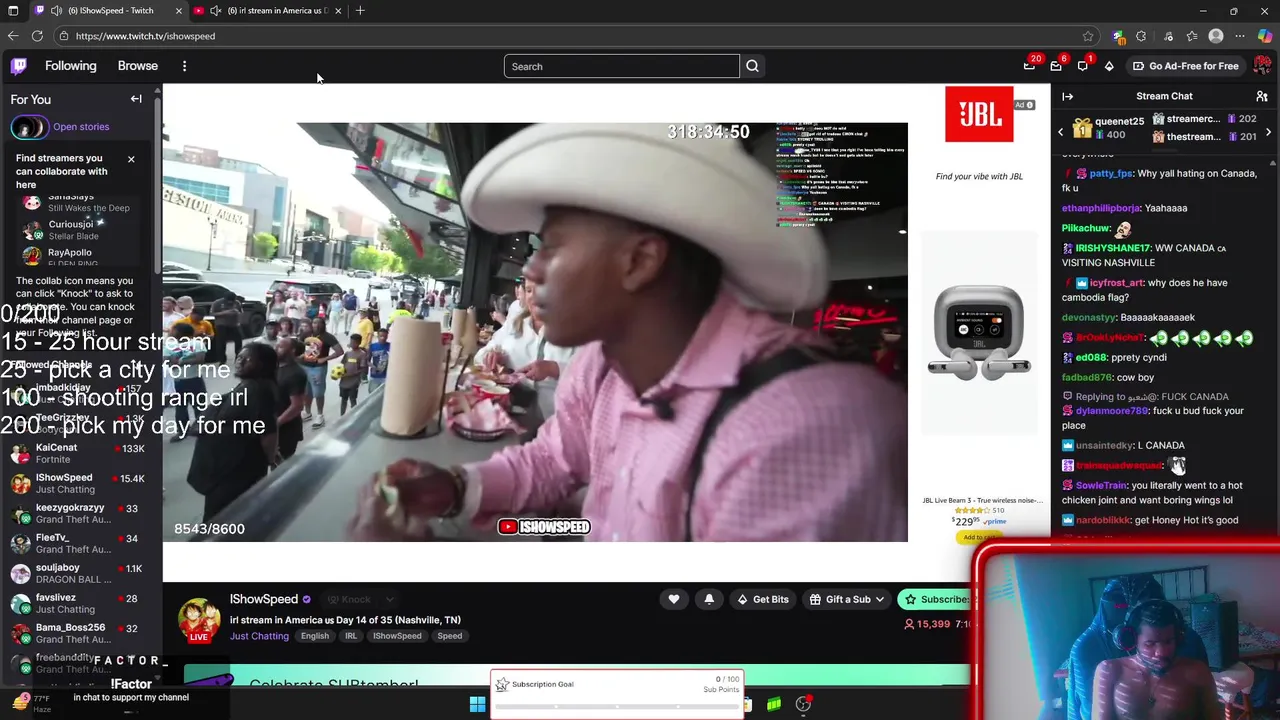Go to Browse page
The height and width of the screenshot is (720, 1280).
click(x=138, y=66)
